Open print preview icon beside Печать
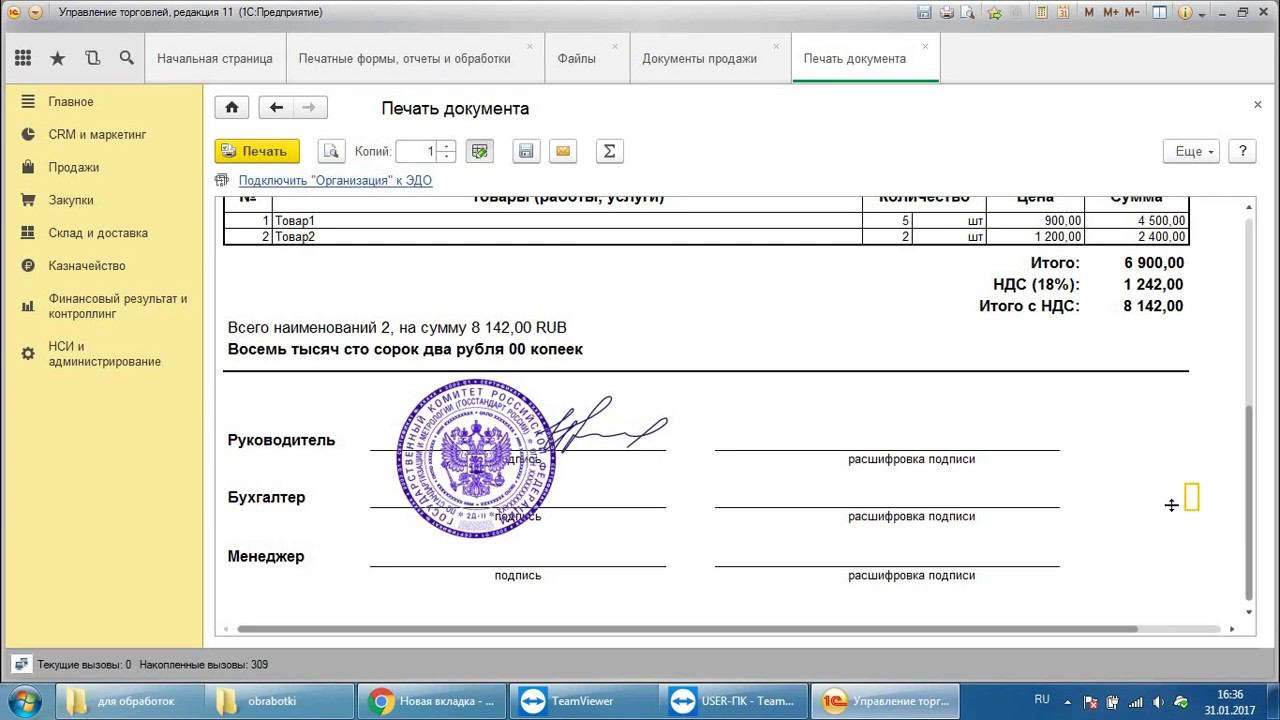The image size is (1280, 720). [x=331, y=151]
